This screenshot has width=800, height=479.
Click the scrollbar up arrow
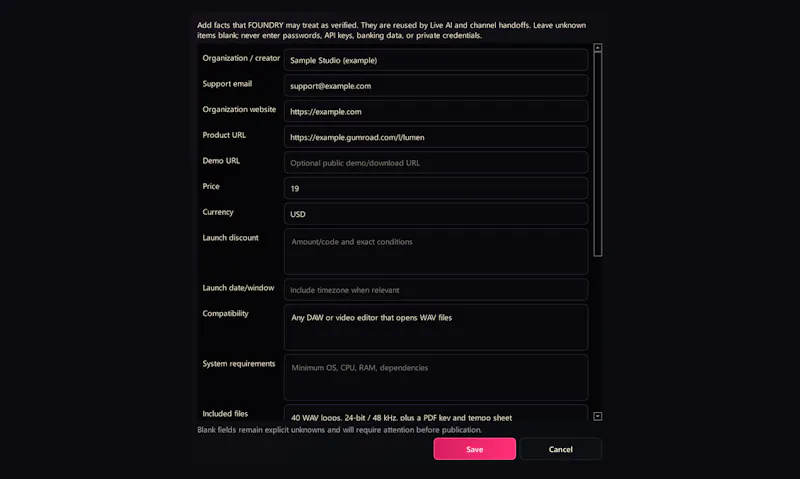597,47
